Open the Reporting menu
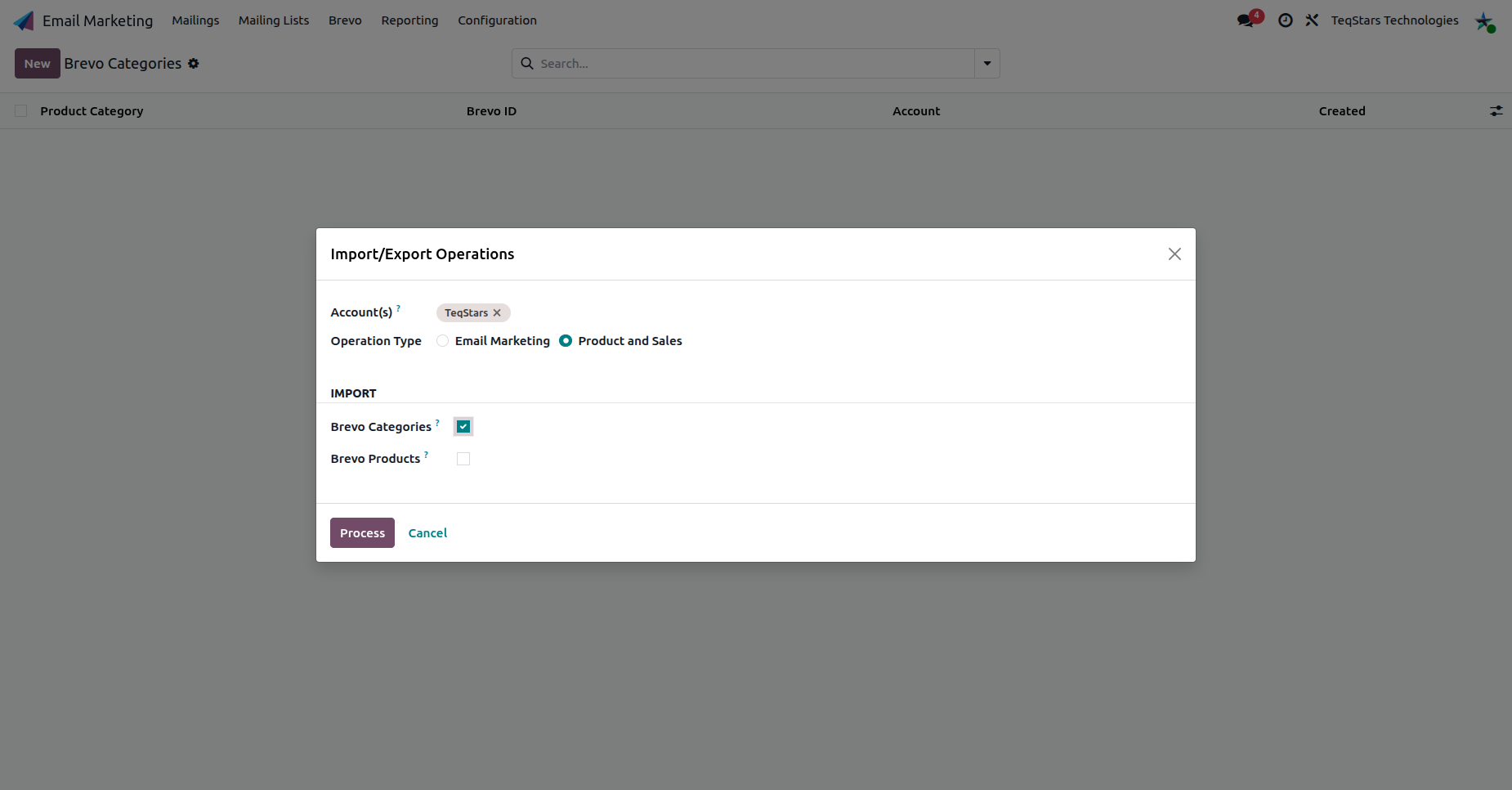This screenshot has height=790, width=1512. pos(409,20)
